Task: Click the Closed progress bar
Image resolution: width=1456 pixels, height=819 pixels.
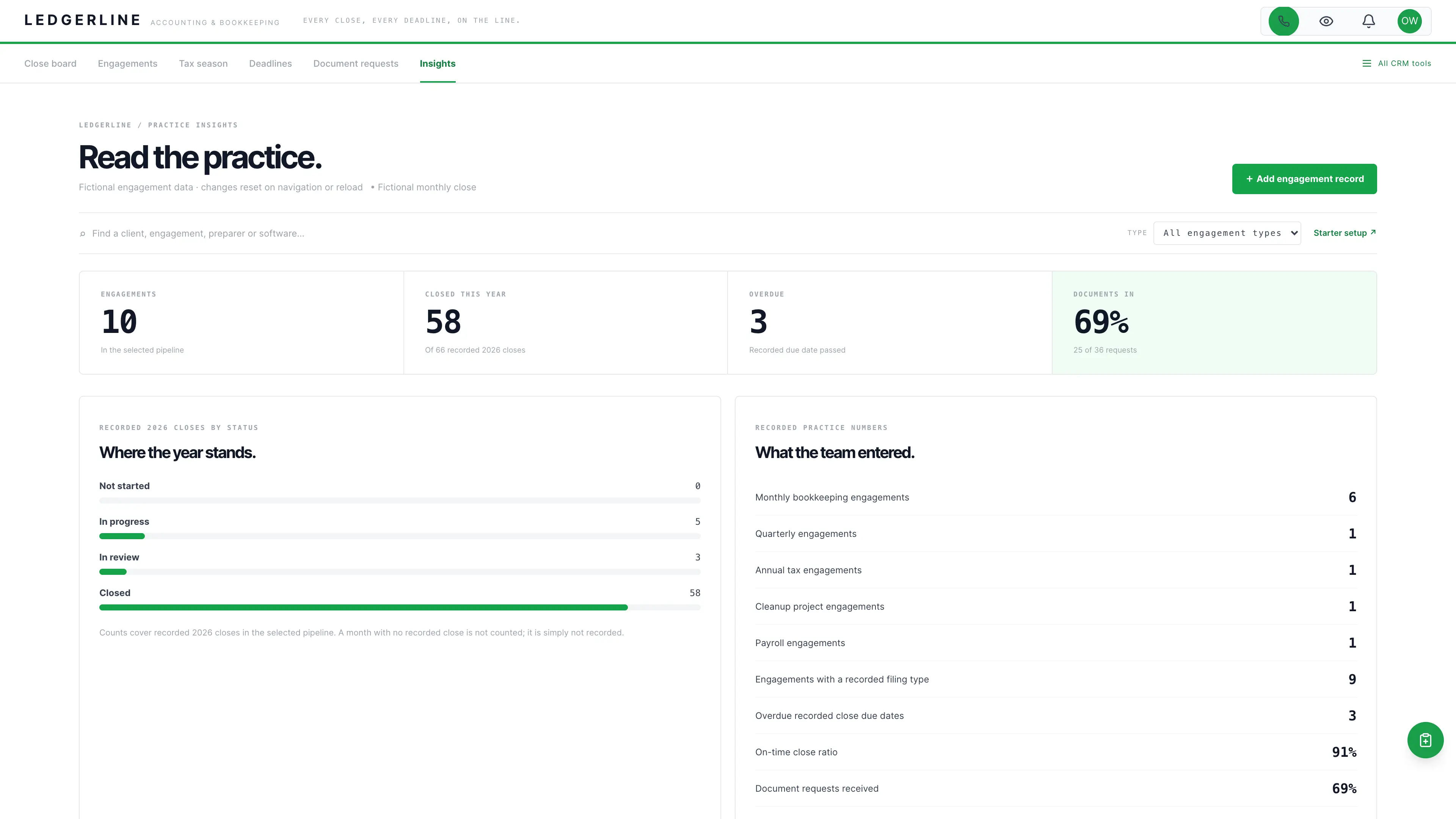Action: coord(400,607)
